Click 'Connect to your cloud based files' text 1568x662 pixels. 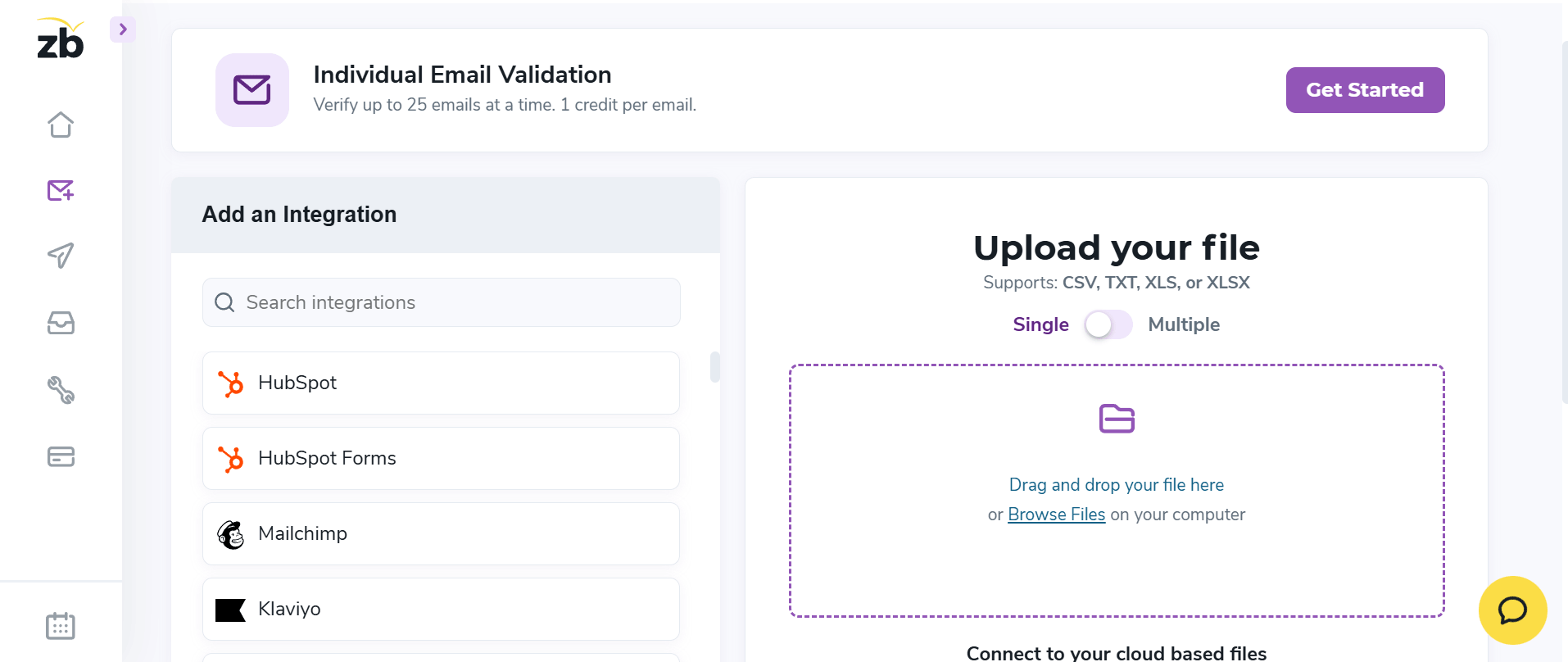(1117, 653)
